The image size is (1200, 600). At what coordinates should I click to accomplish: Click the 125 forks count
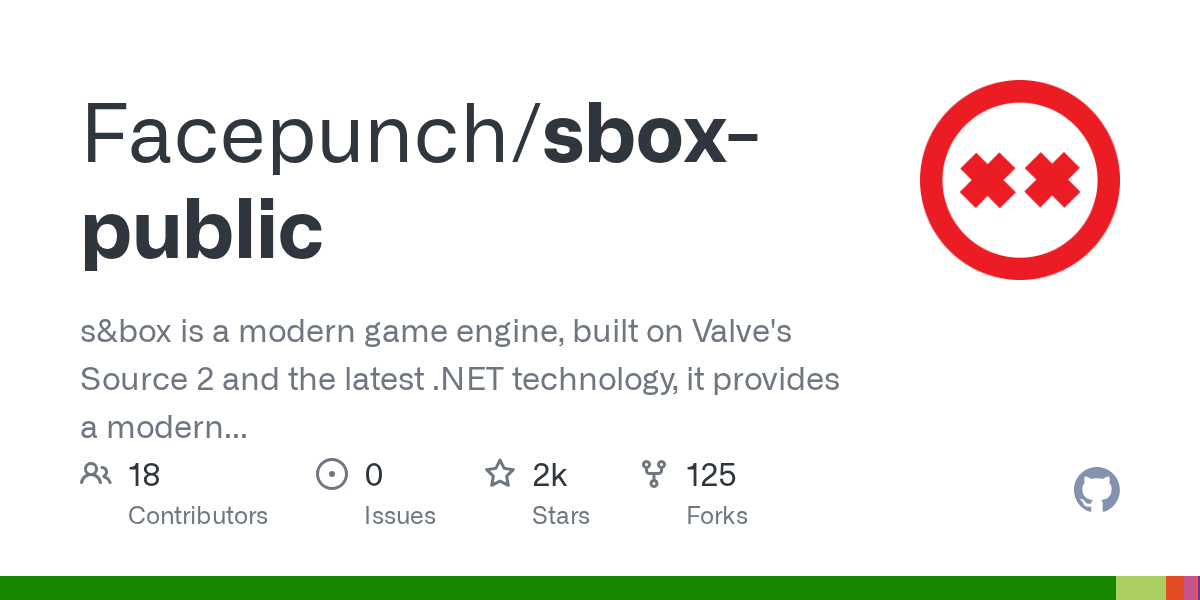(711, 475)
